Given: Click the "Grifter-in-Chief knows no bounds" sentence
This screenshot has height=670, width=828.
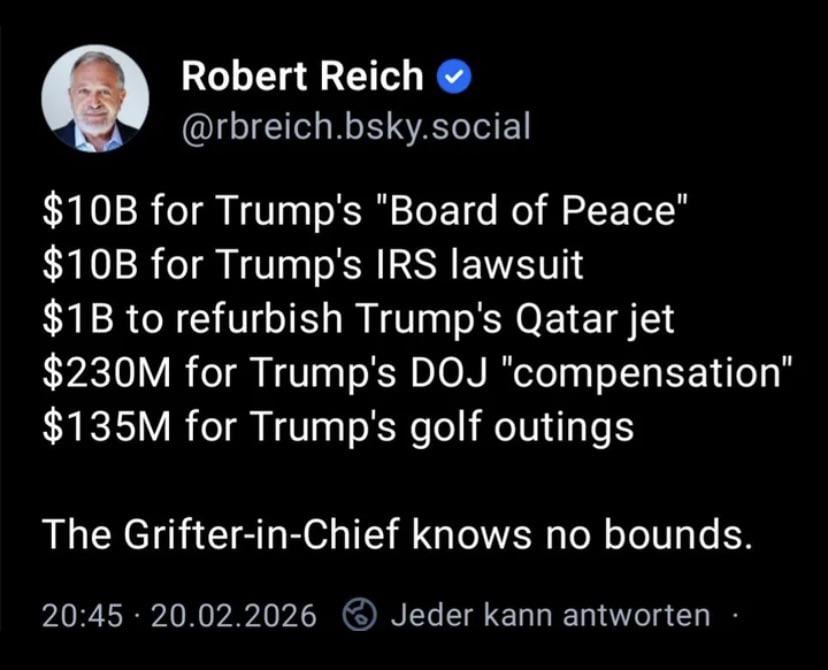Looking at the screenshot, I should click(x=396, y=535).
